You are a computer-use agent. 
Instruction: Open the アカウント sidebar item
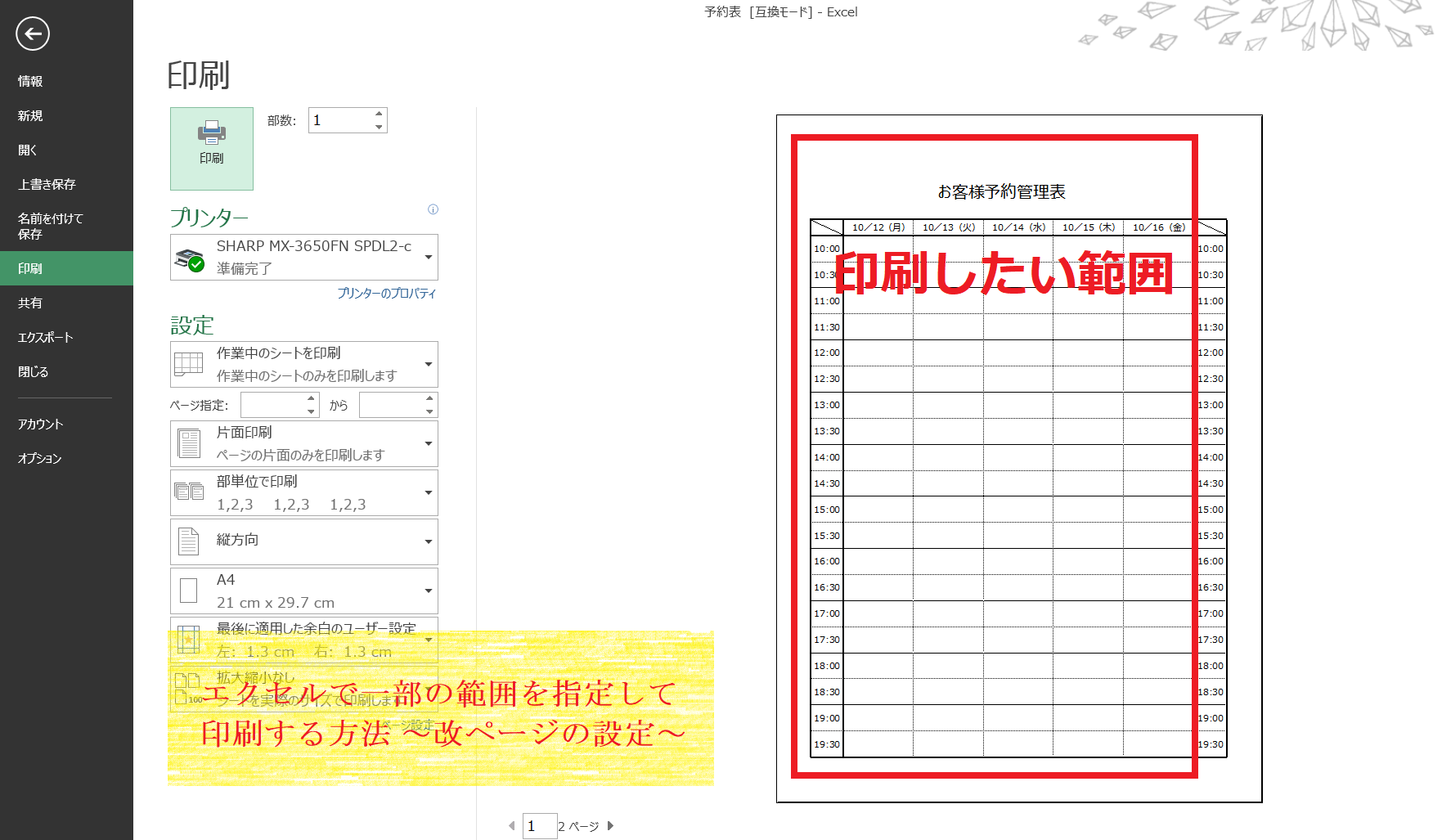66,424
